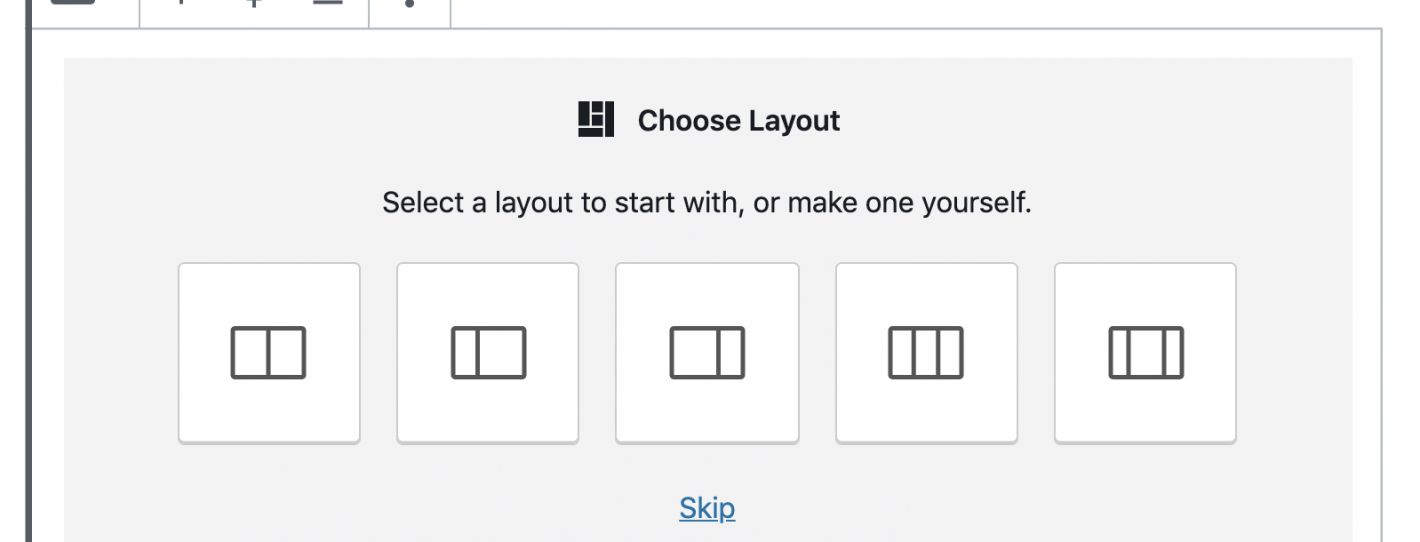Click empty toolbar area right of more options

(900, 10)
